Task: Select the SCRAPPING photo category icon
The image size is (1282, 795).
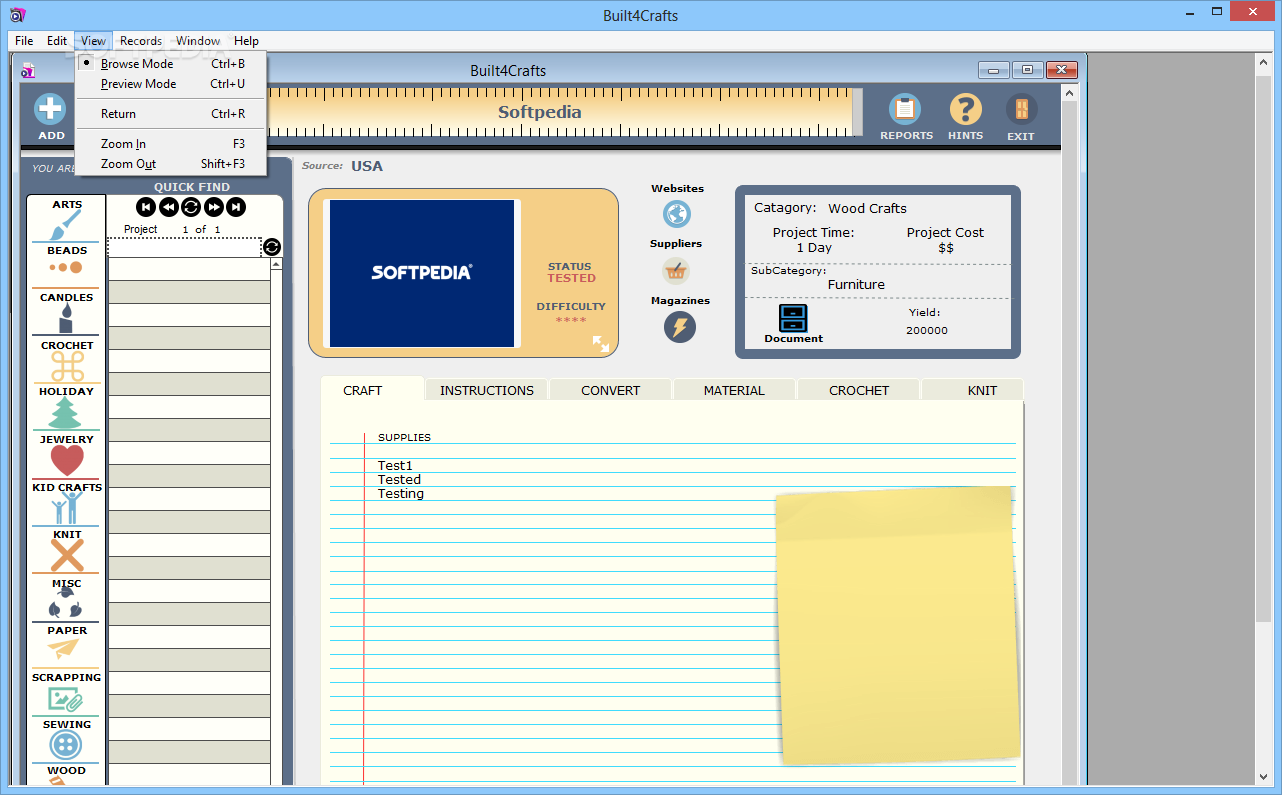Action: (x=65, y=698)
